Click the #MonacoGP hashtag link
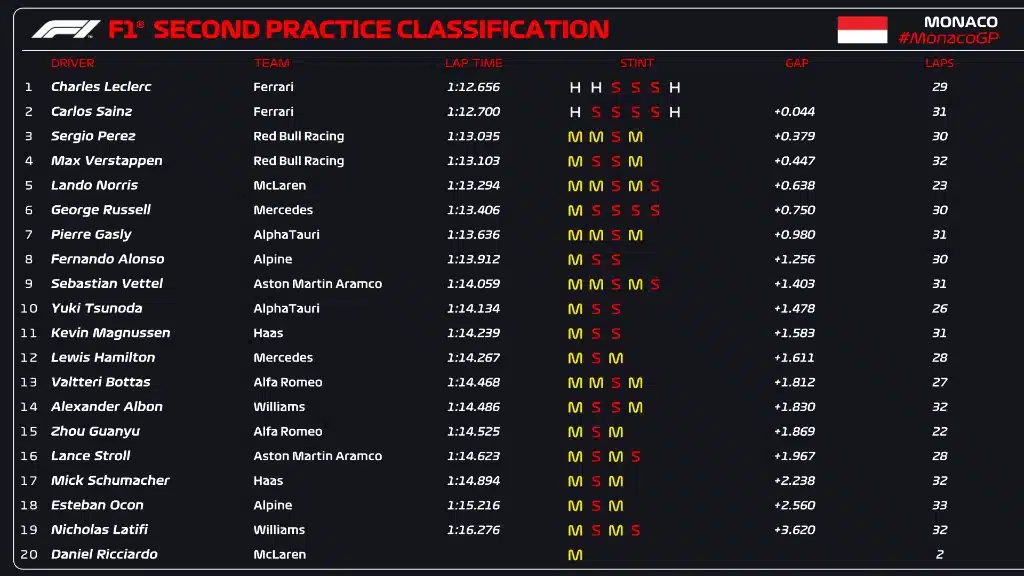This screenshot has width=1024, height=576. point(947,38)
